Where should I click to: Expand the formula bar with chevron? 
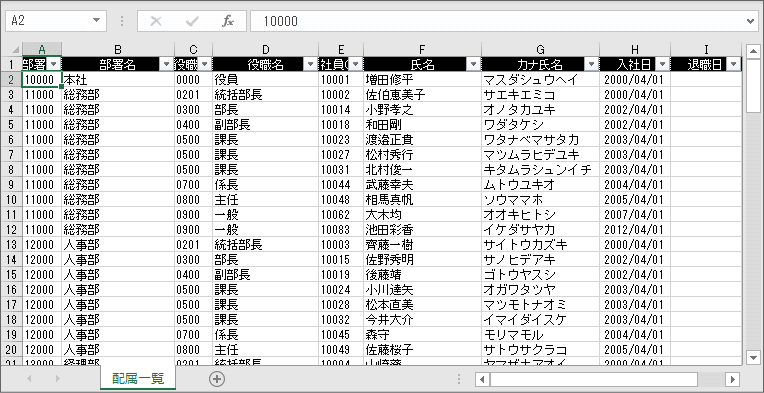[750, 21]
